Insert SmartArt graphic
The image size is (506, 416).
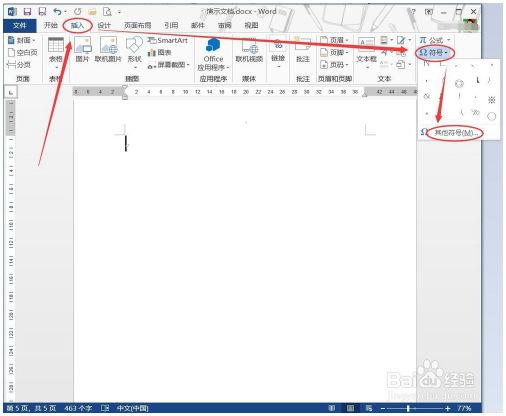pos(168,40)
